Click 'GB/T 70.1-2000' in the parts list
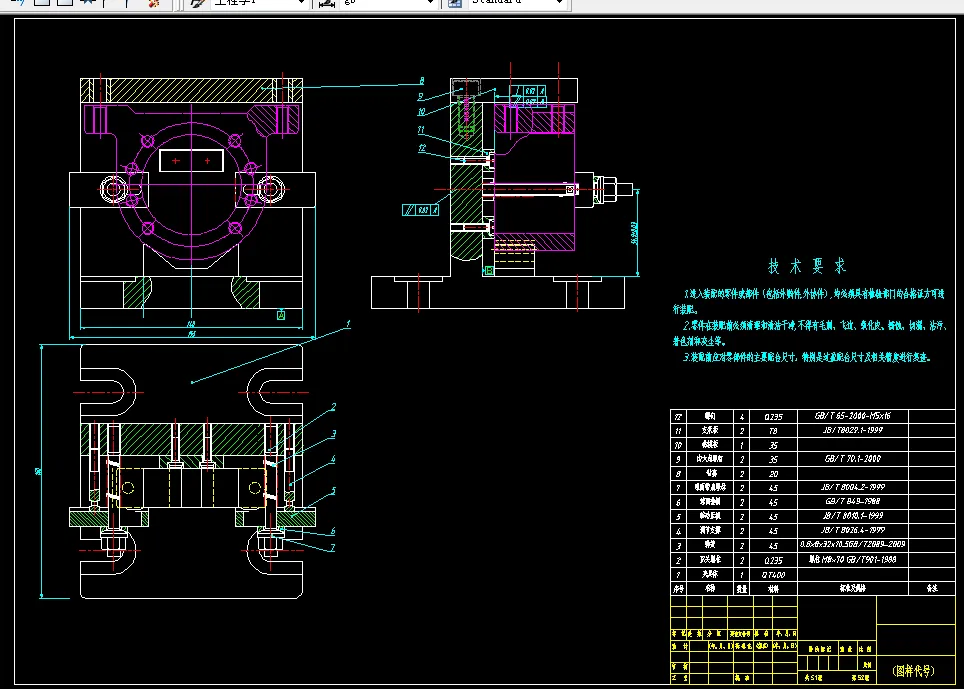Image resolution: width=964 pixels, height=689 pixels. [853, 459]
